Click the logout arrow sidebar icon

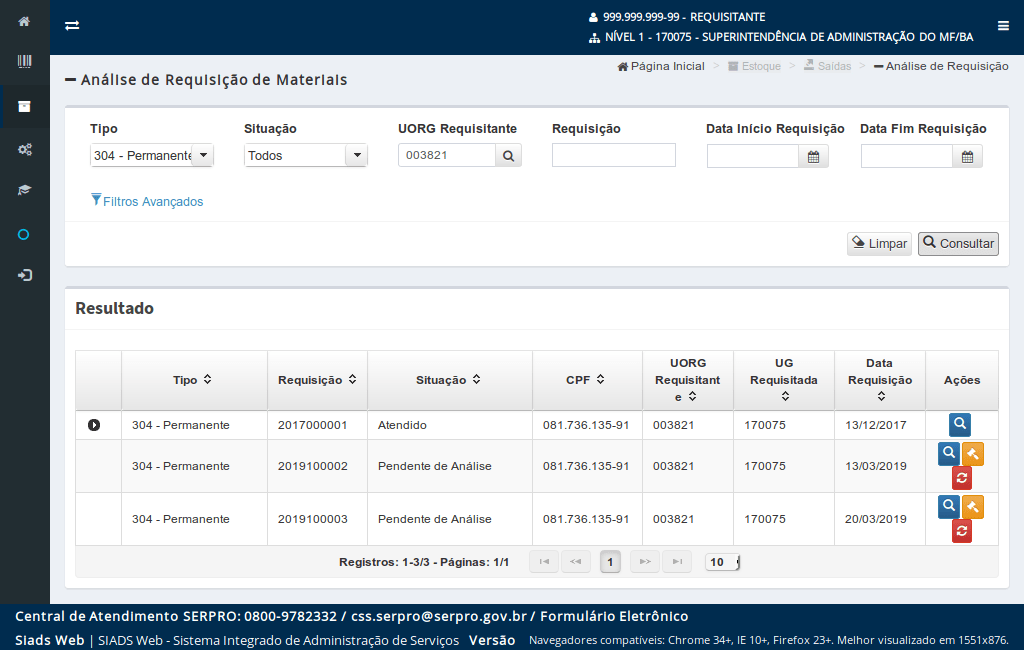tap(24, 275)
